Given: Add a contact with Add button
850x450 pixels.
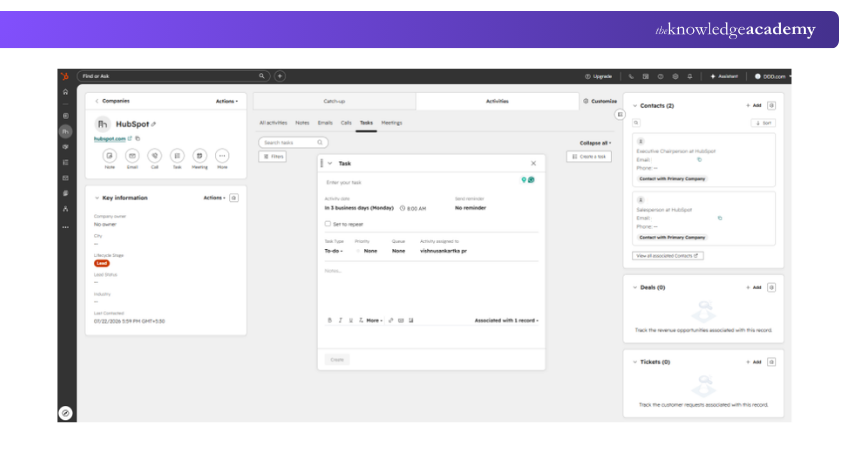Looking at the screenshot, I should [754, 106].
